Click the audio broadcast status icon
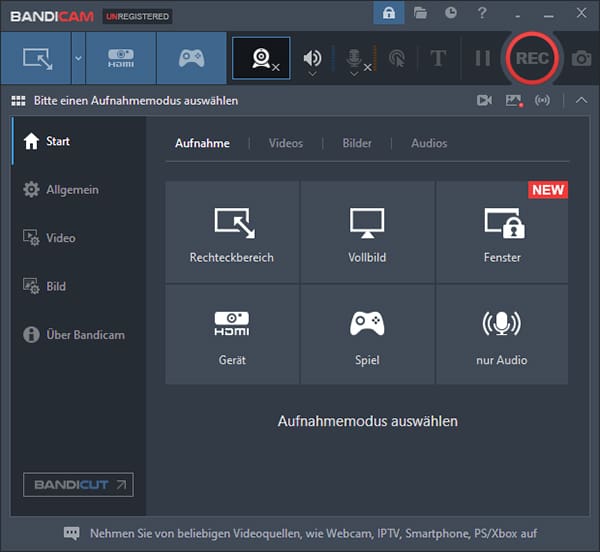Image resolution: width=600 pixels, height=552 pixels. [542, 101]
